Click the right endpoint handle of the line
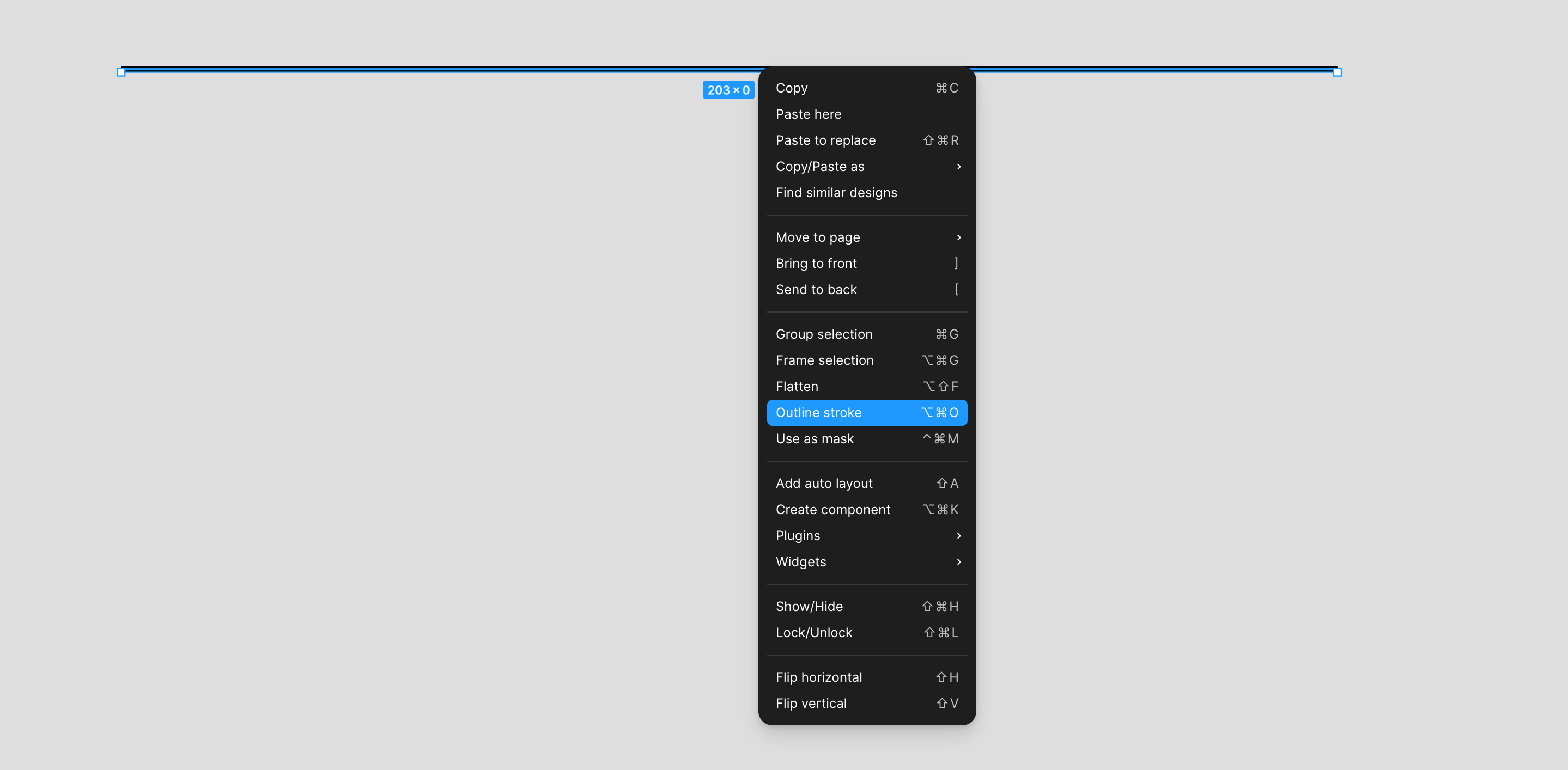 [1338, 72]
